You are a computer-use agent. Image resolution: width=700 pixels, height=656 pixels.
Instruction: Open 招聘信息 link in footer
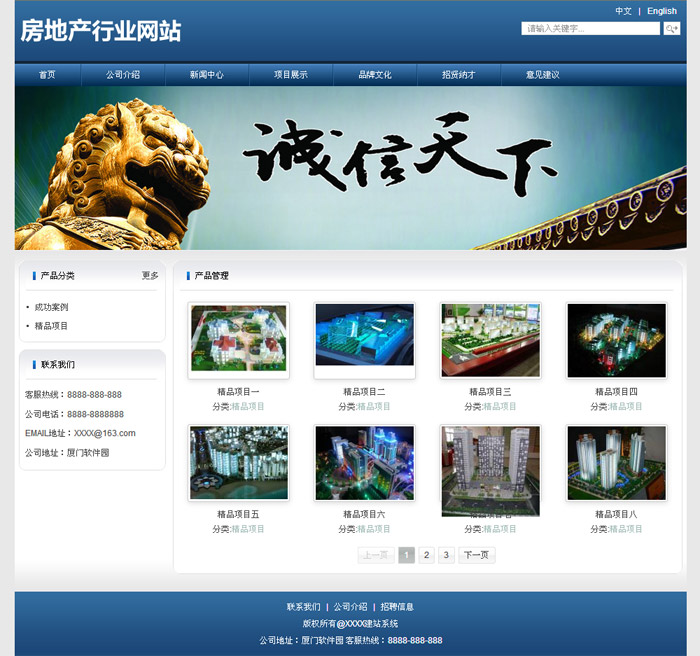click(x=397, y=607)
